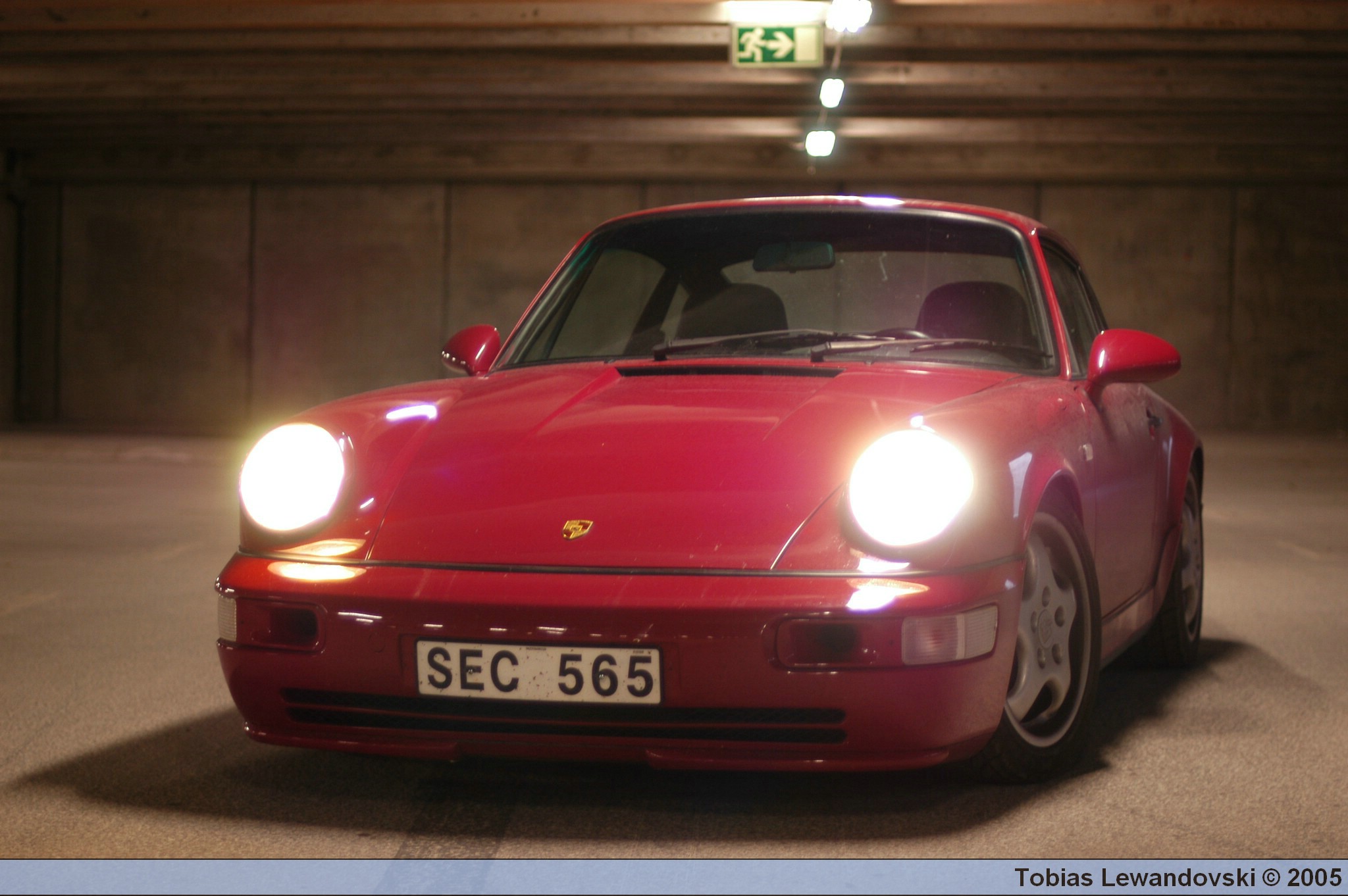The width and height of the screenshot is (1348, 896).
Task: Click the green emergency exit sign
Action: pyautogui.click(x=777, y=45)
